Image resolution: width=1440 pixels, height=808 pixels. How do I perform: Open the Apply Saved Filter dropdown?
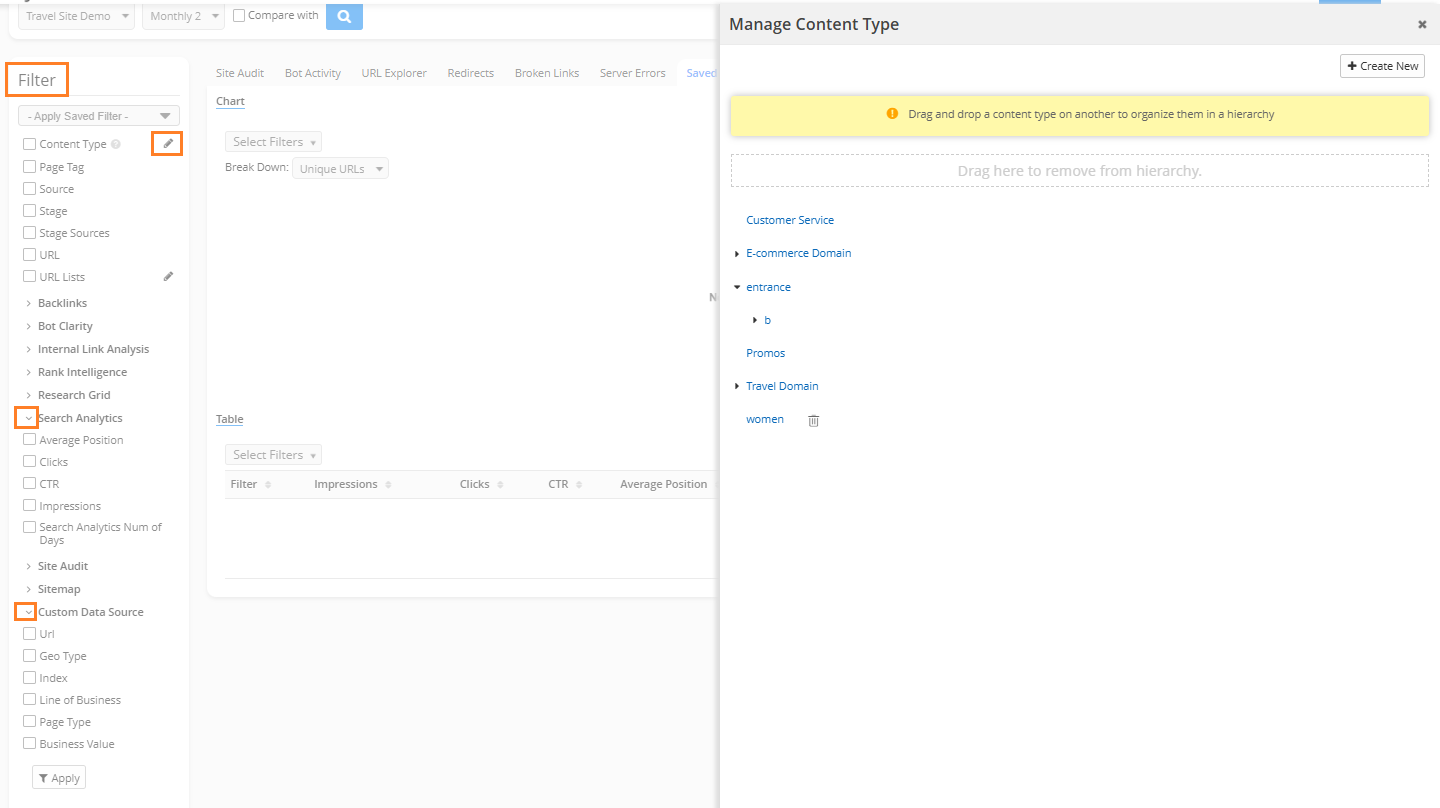coord(99,116)
